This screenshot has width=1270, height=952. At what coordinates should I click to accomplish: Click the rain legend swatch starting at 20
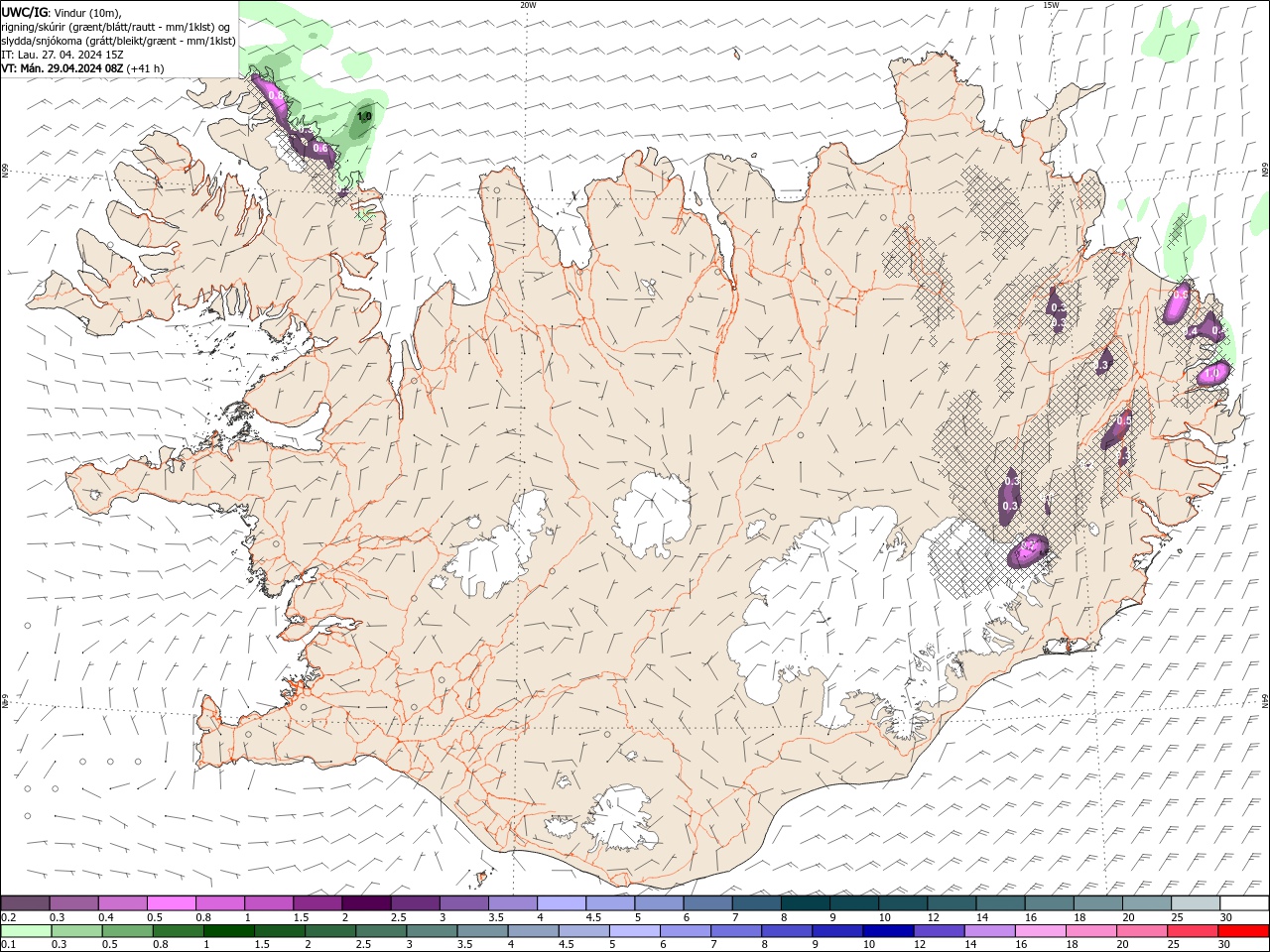[1143, 931]
